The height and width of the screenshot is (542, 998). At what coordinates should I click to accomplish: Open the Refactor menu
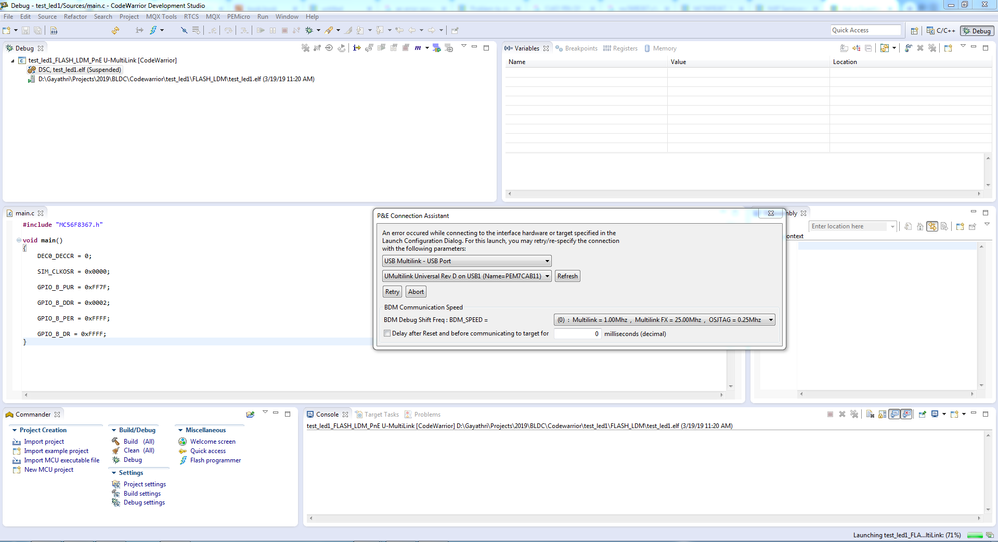(x=75, y=17)
